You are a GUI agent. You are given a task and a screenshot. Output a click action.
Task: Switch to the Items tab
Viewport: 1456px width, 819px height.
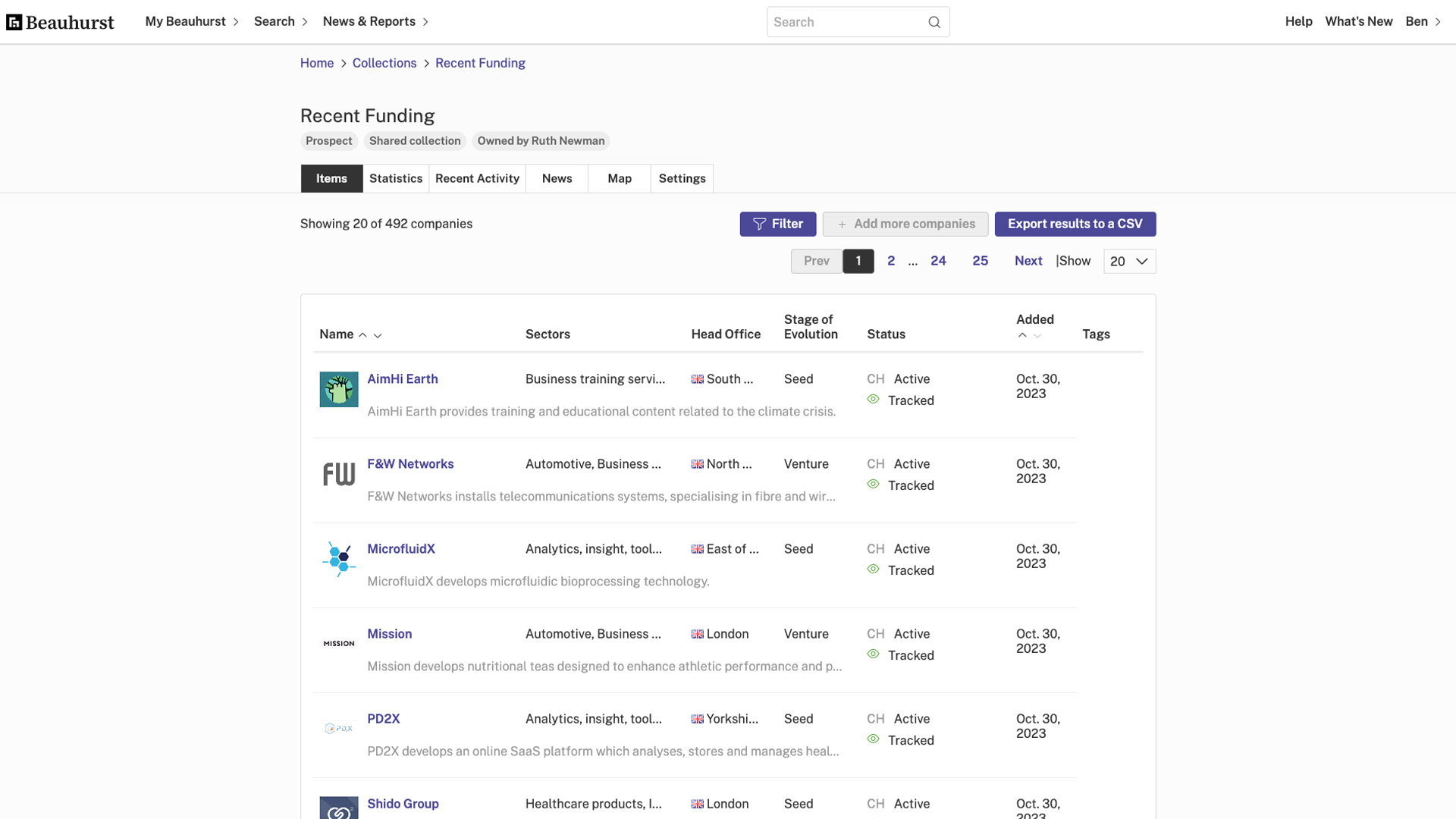click(331, 178)
